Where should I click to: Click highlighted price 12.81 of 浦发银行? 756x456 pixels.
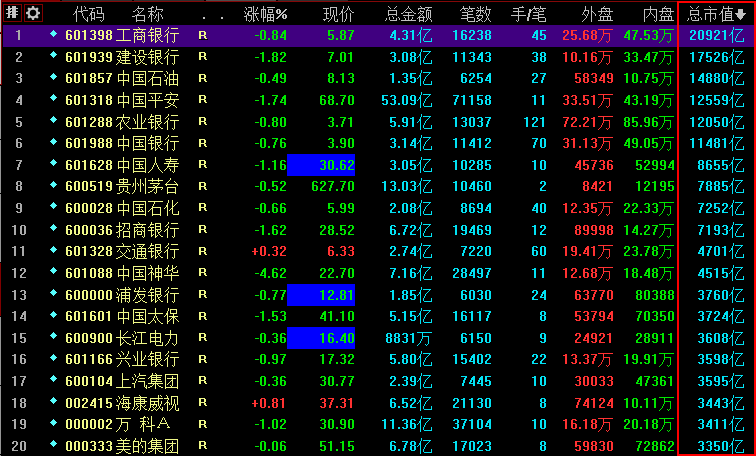click(321, 295)
